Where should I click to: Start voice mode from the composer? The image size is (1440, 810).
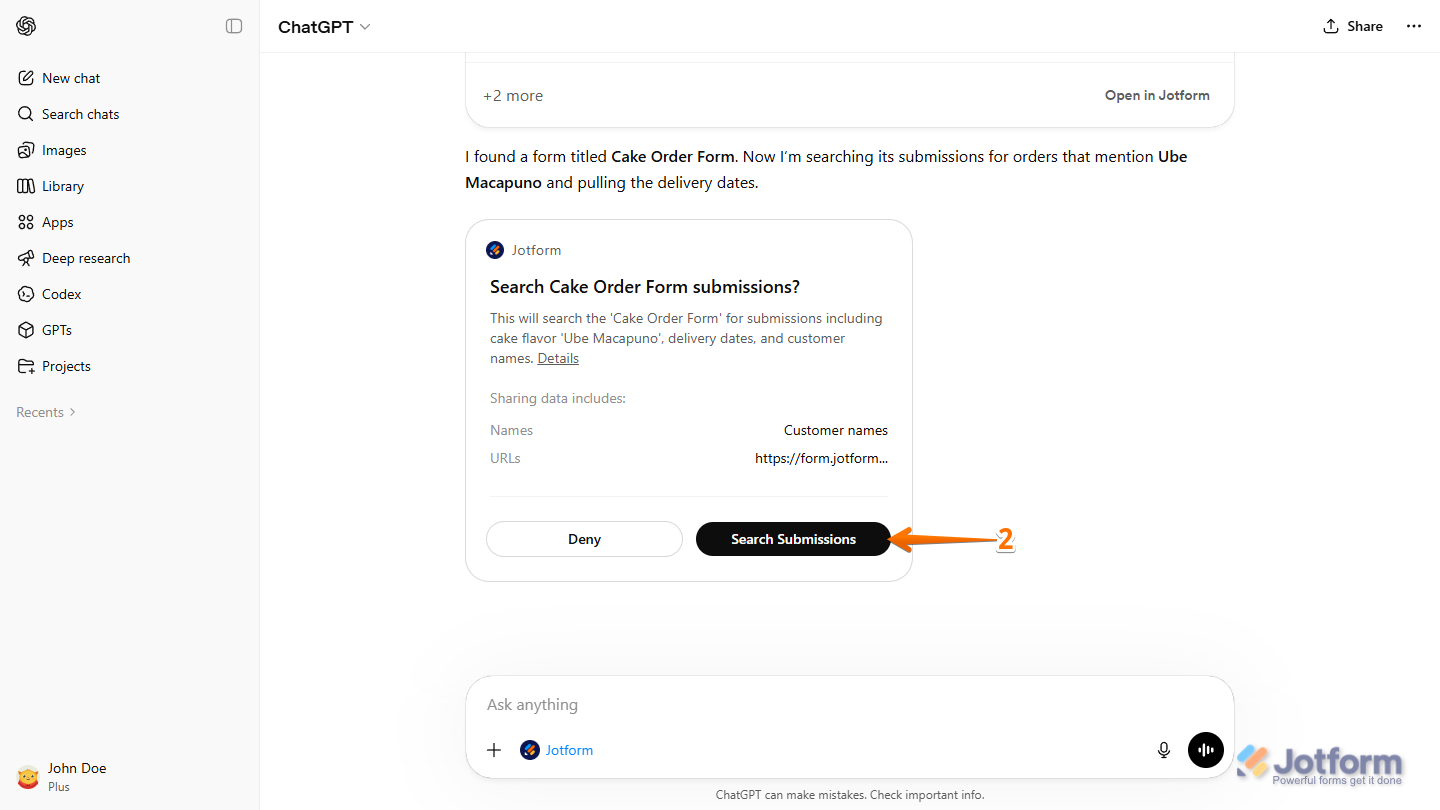[1205, 749]
